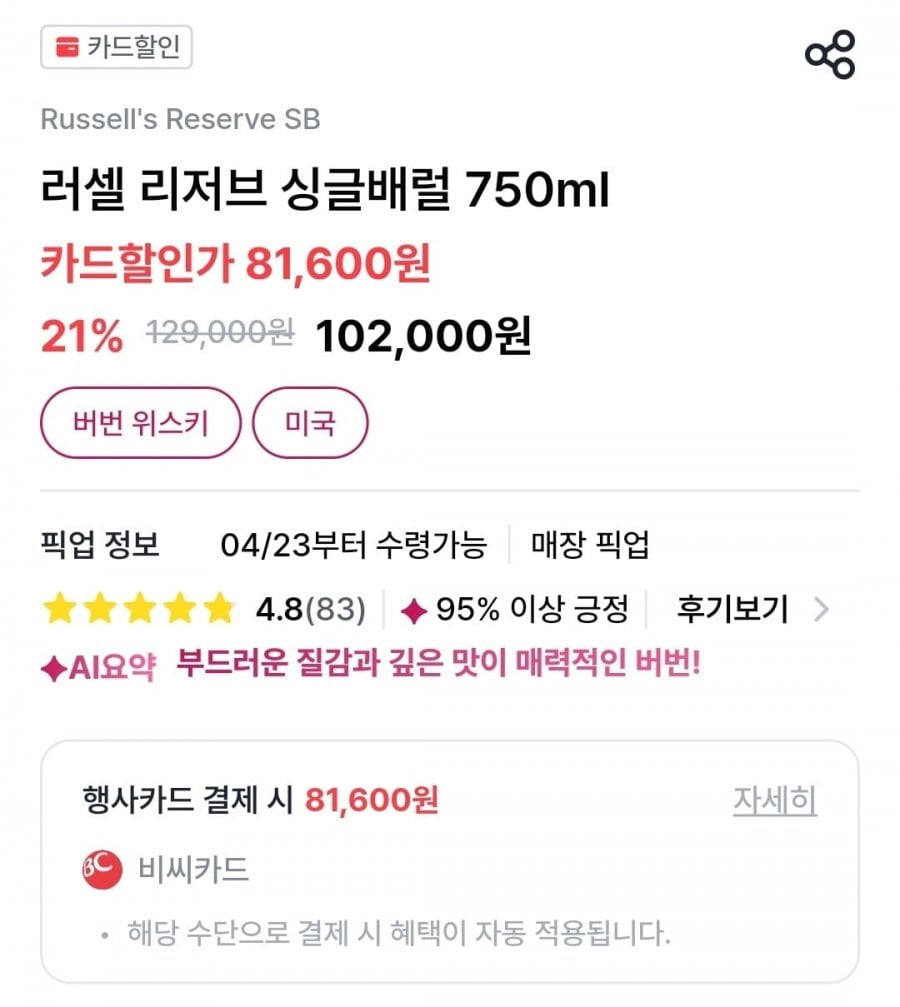Tap the 4.8 rating score
900x1007 pixels.
(280, 608)
